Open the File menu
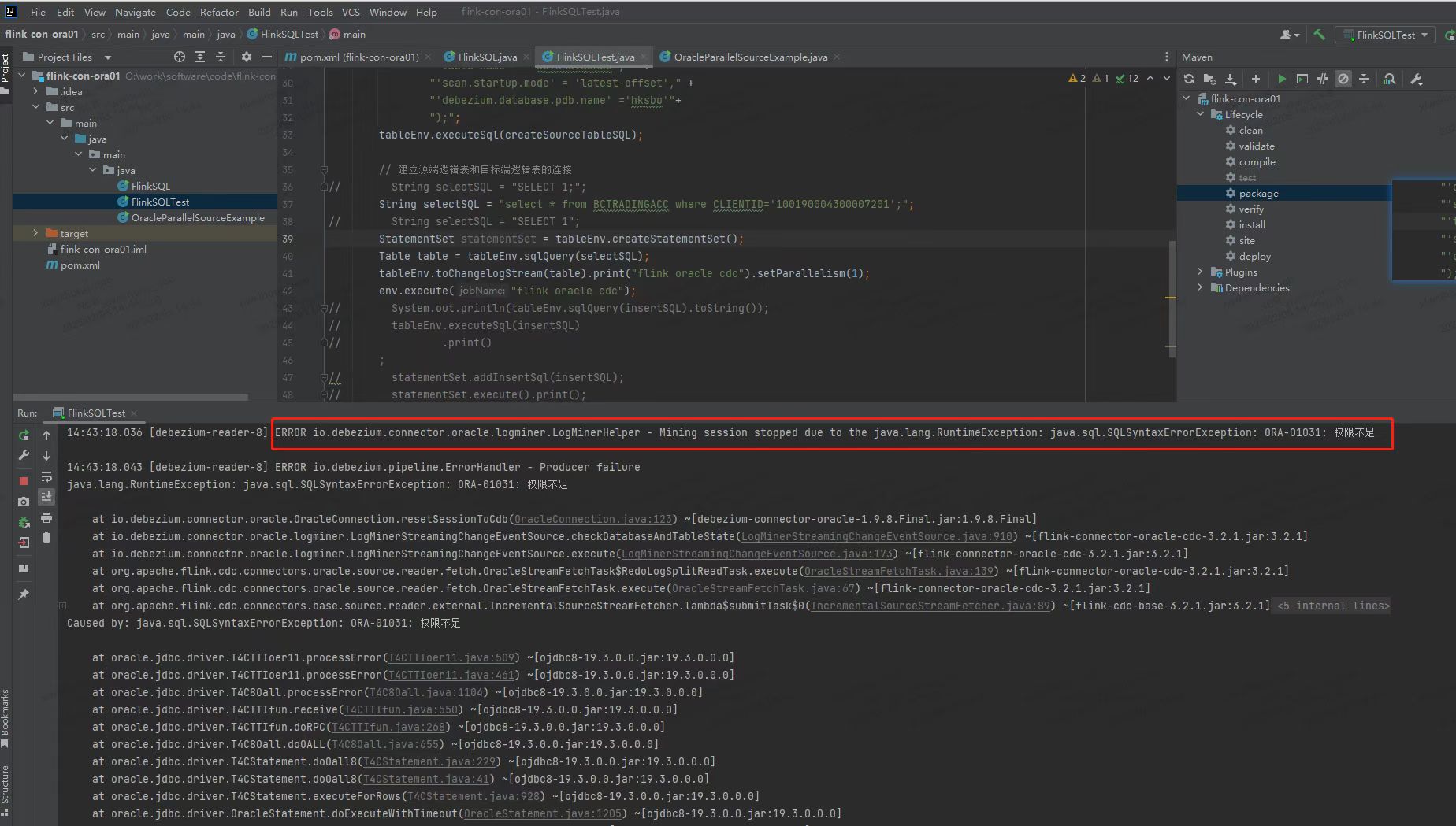1456x826 pixels. pyautogui.click(x=38, y=12)
